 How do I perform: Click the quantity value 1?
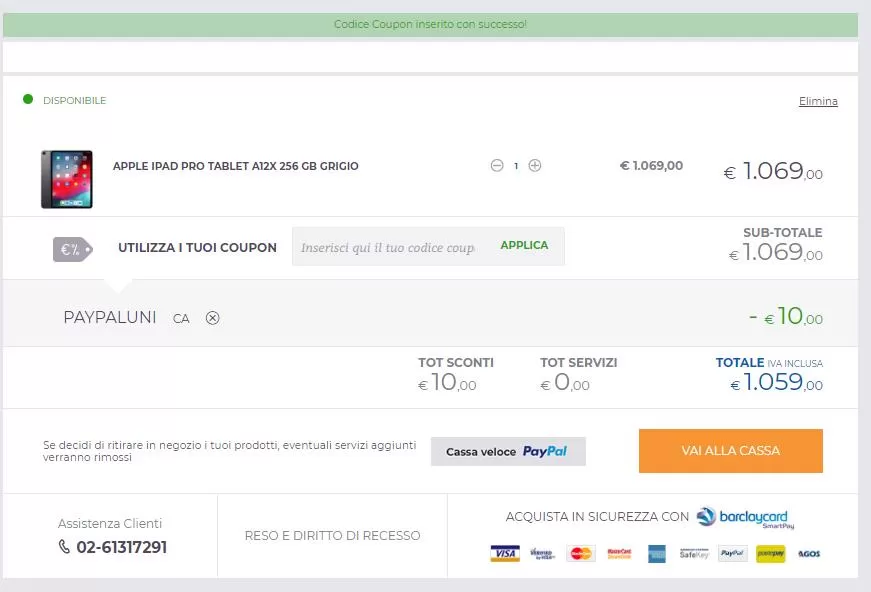(516, 165)
